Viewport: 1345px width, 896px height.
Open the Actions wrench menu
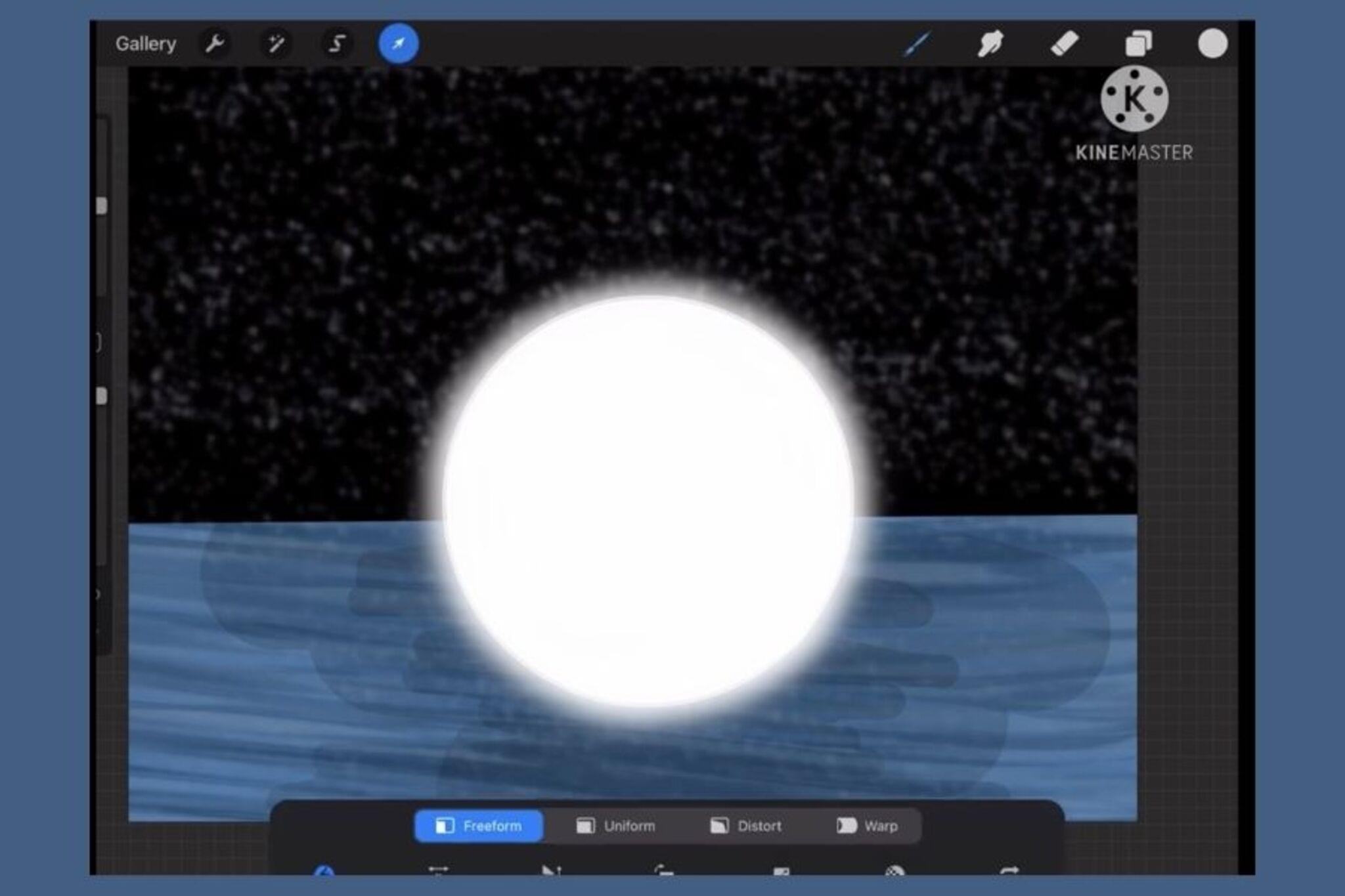[x=215, y=44]
